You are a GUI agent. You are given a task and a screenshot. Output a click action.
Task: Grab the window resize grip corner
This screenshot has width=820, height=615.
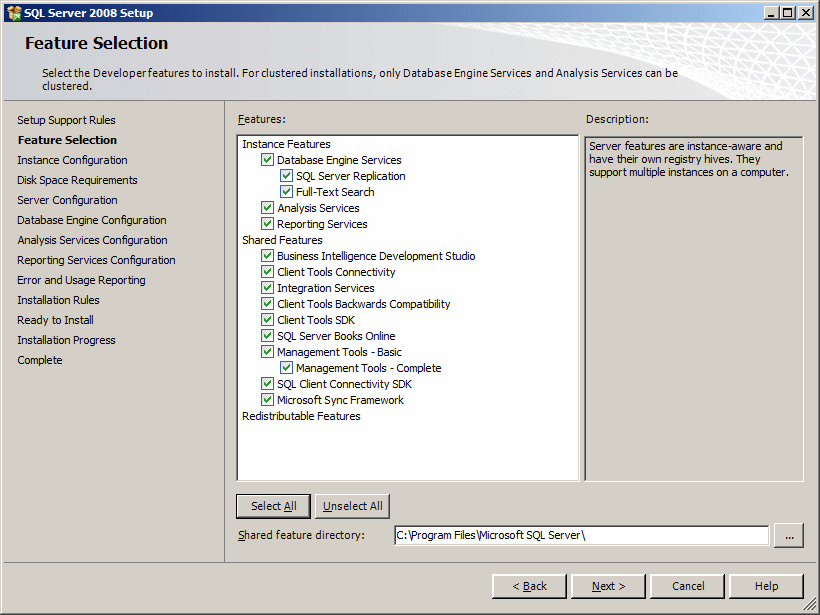811,606
